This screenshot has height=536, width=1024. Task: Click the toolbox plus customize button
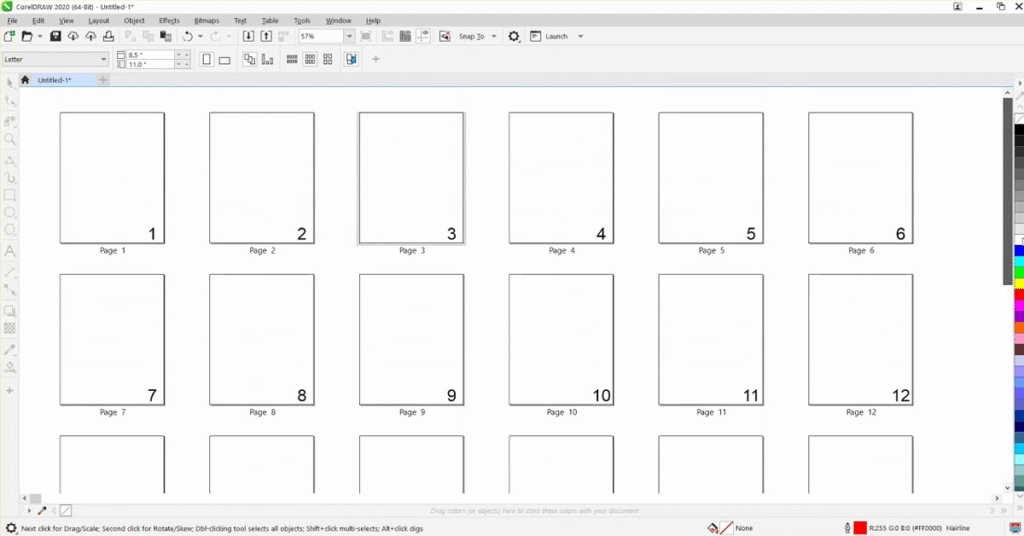click(x=10, y=390)
